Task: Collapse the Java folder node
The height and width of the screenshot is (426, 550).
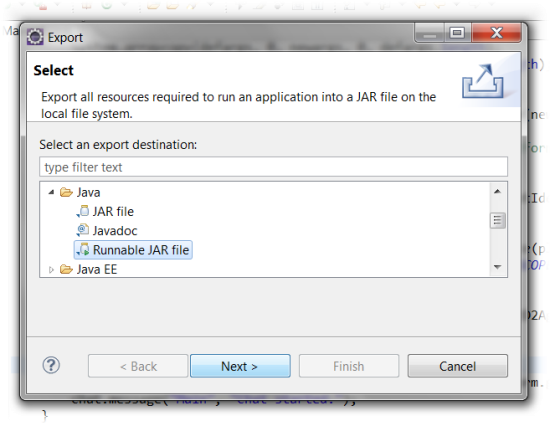Action: 52,192
